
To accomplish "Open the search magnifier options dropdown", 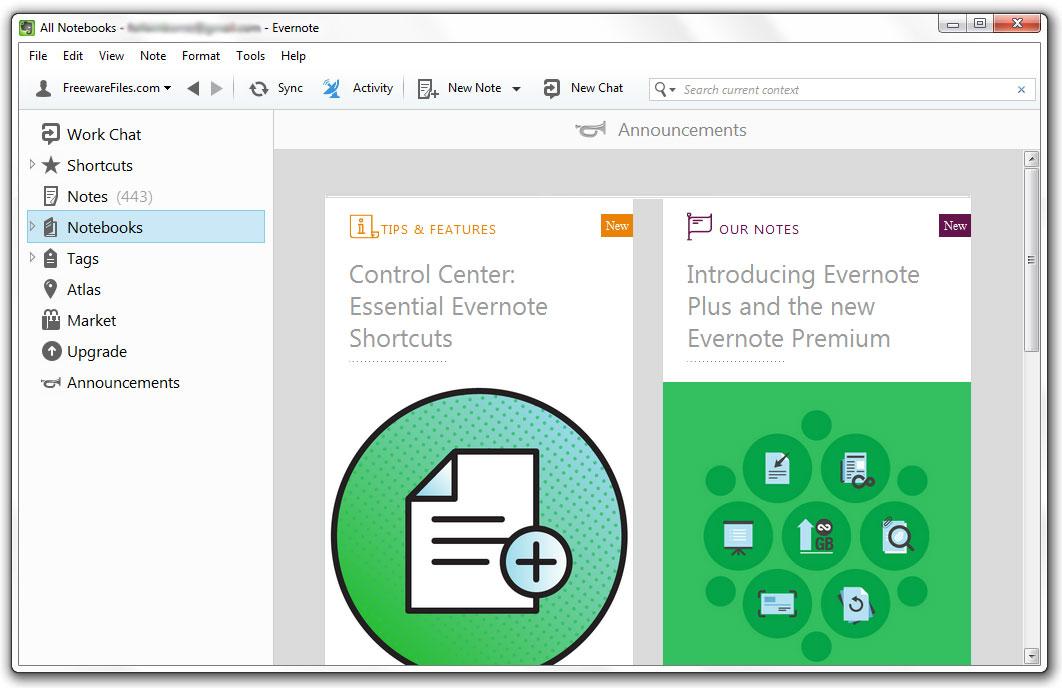I will (x=664, y=89).
